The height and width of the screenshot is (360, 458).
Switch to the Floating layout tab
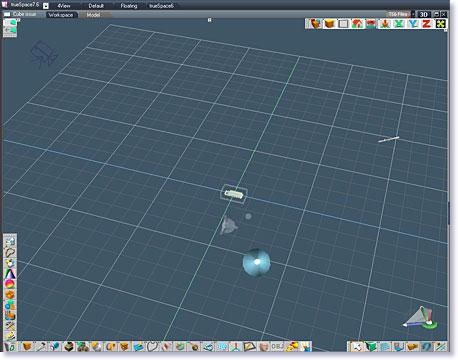129,6
